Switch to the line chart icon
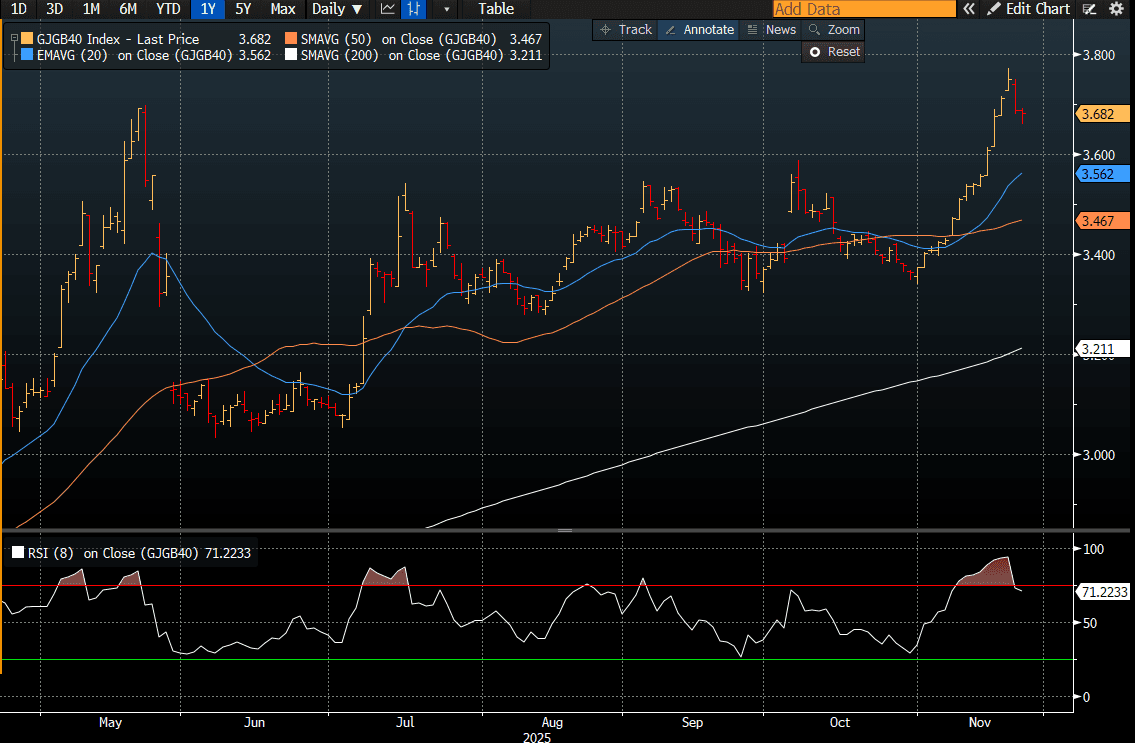The width and height of the screenshot is (1135, 743). pyautogui.click(x=388, y=9)
